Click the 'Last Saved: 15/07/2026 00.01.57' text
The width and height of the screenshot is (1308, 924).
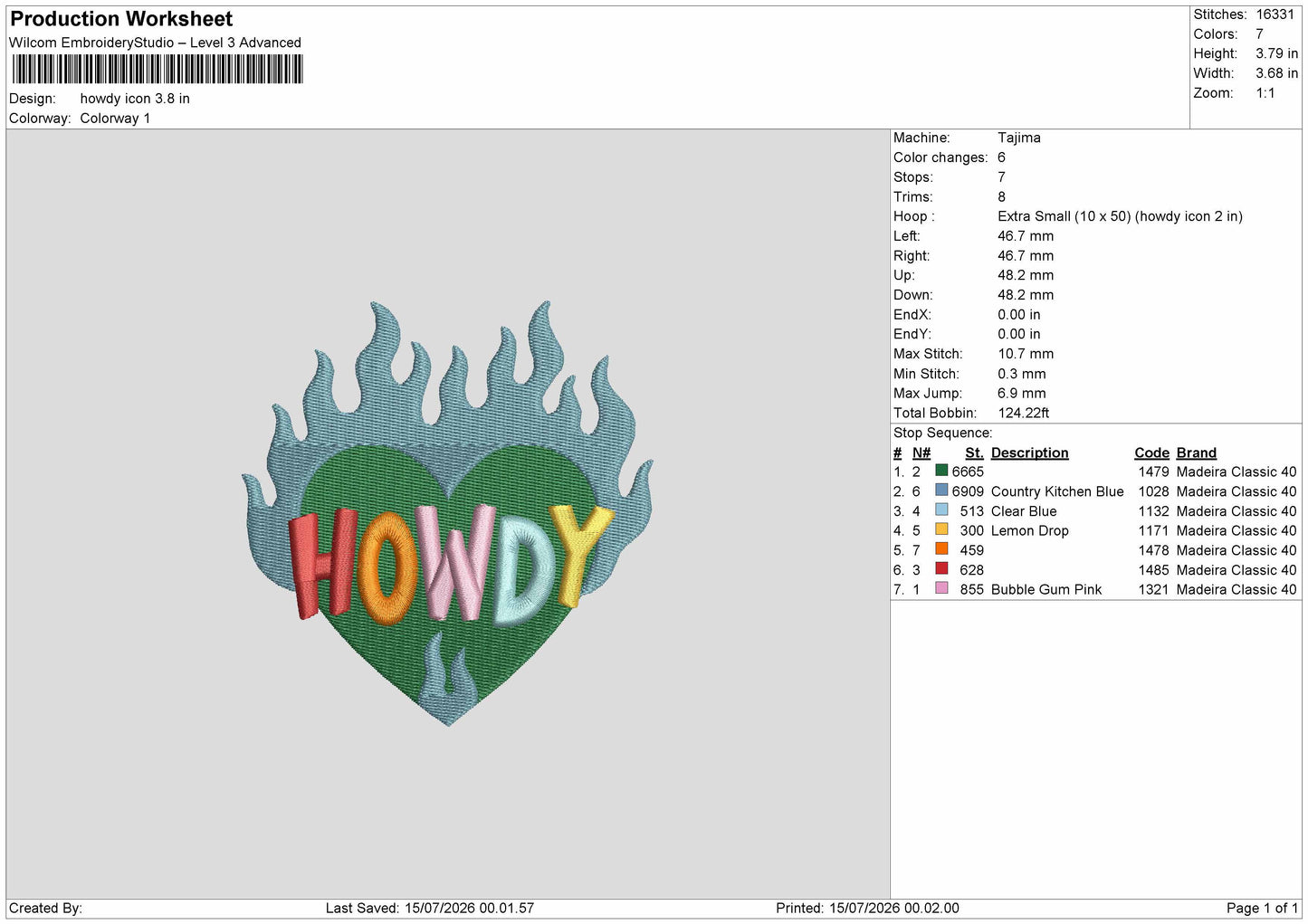430,908
